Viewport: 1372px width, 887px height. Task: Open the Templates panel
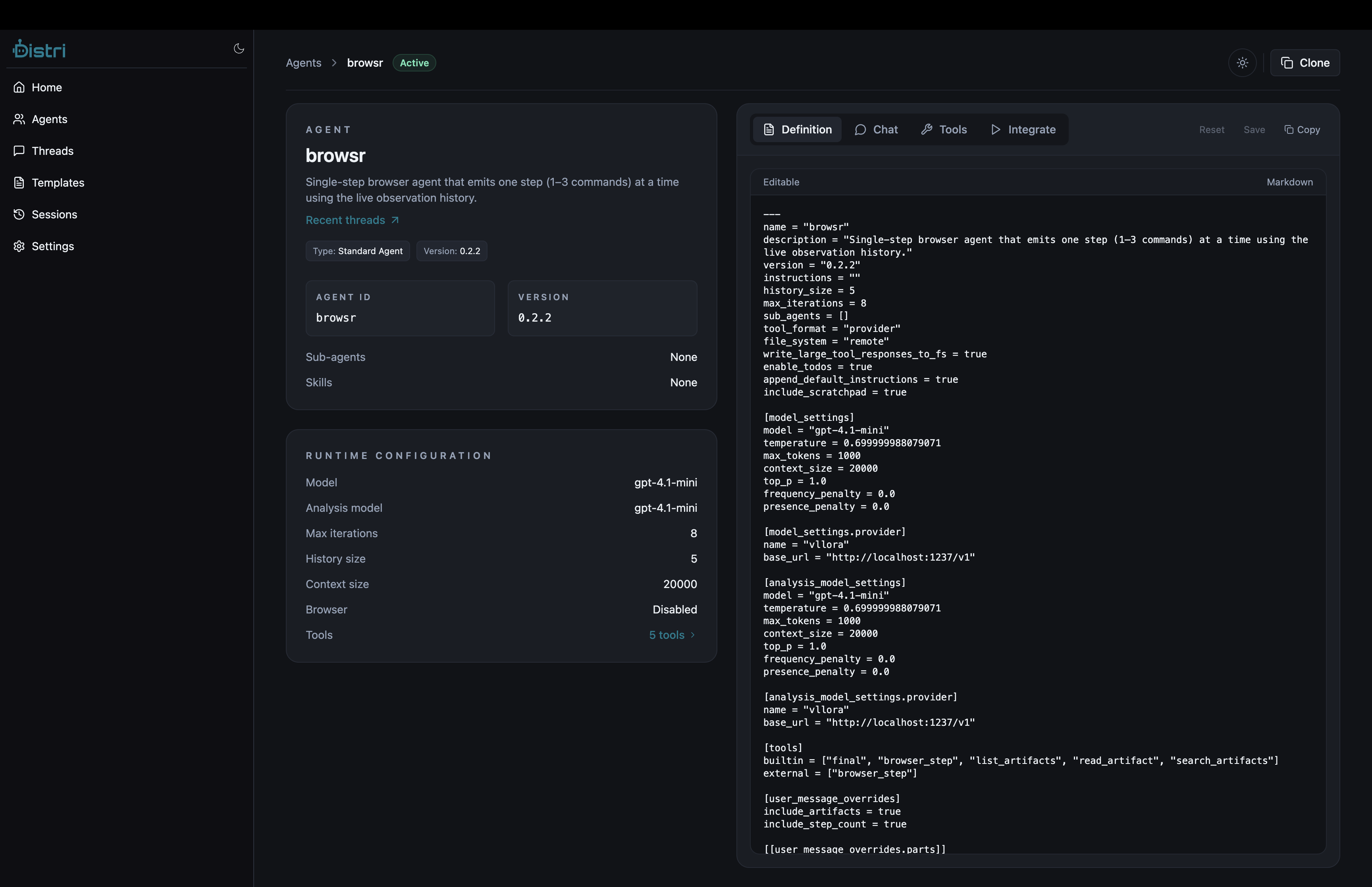point(58,183)
